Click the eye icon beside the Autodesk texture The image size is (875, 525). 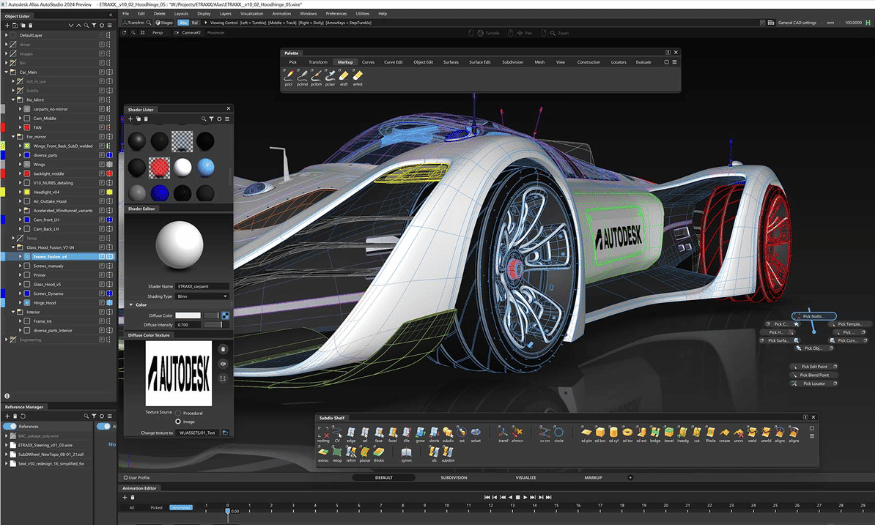pos(223,364)
